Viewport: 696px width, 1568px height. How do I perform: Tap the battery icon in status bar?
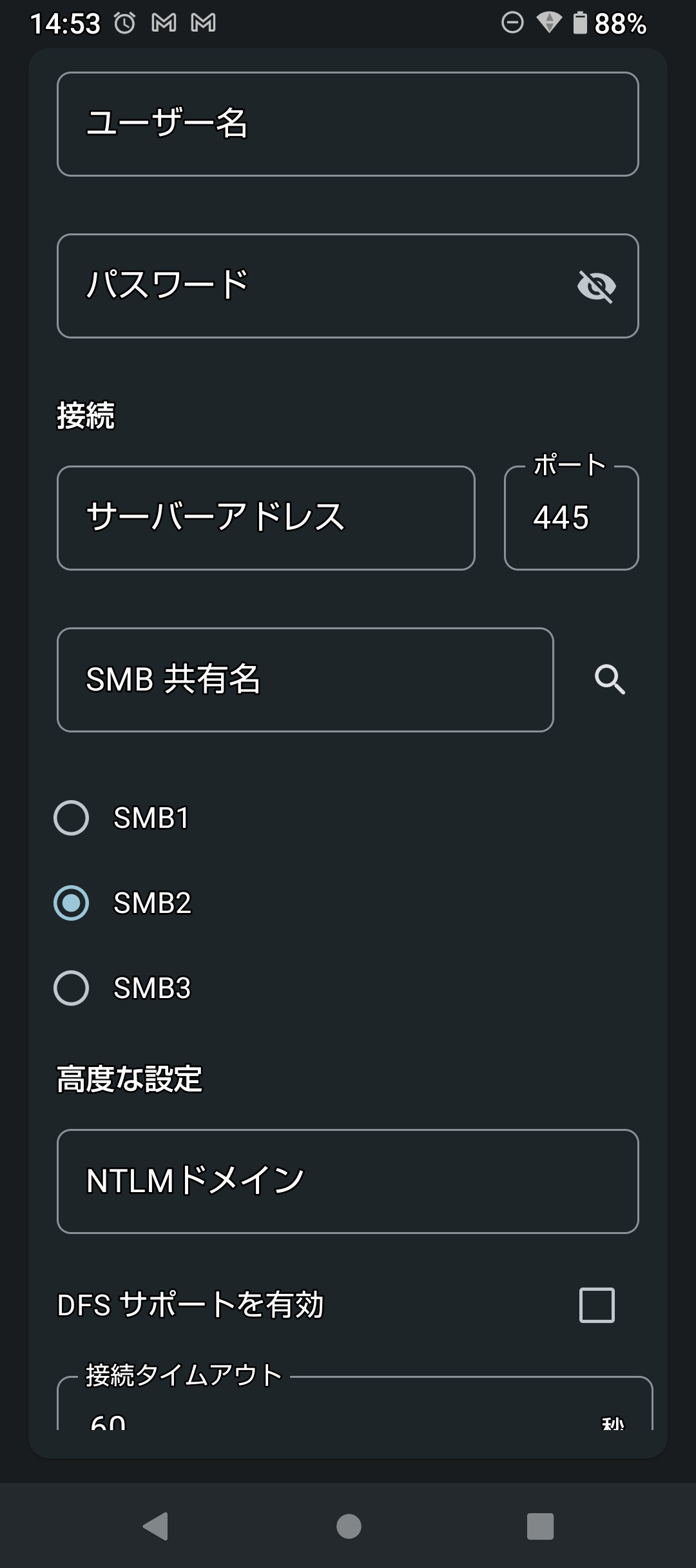[580, 24]
